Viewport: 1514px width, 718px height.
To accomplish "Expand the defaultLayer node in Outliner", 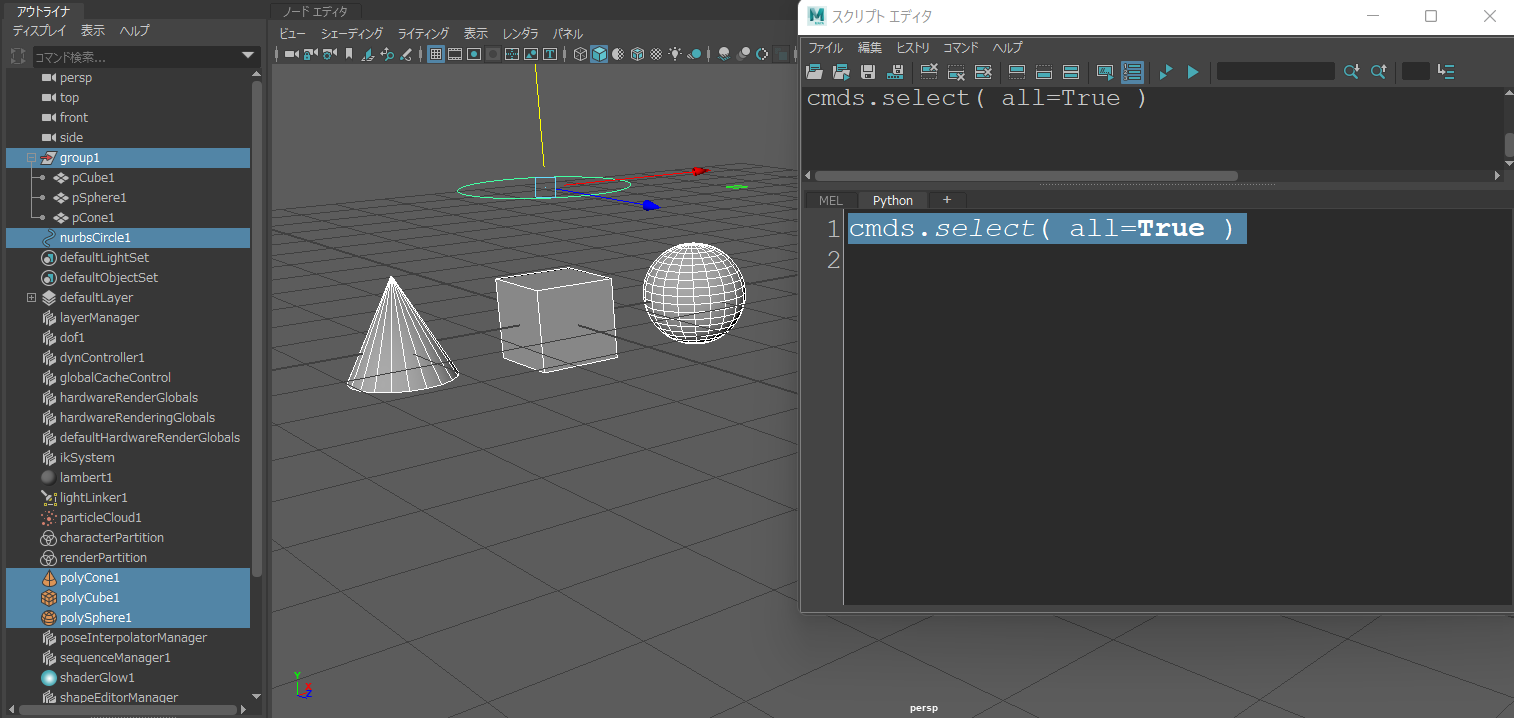I will [31, 298].
